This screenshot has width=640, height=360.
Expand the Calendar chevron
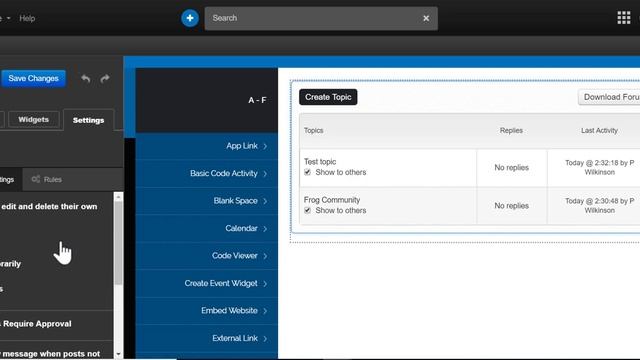click(x=265, y=229)
